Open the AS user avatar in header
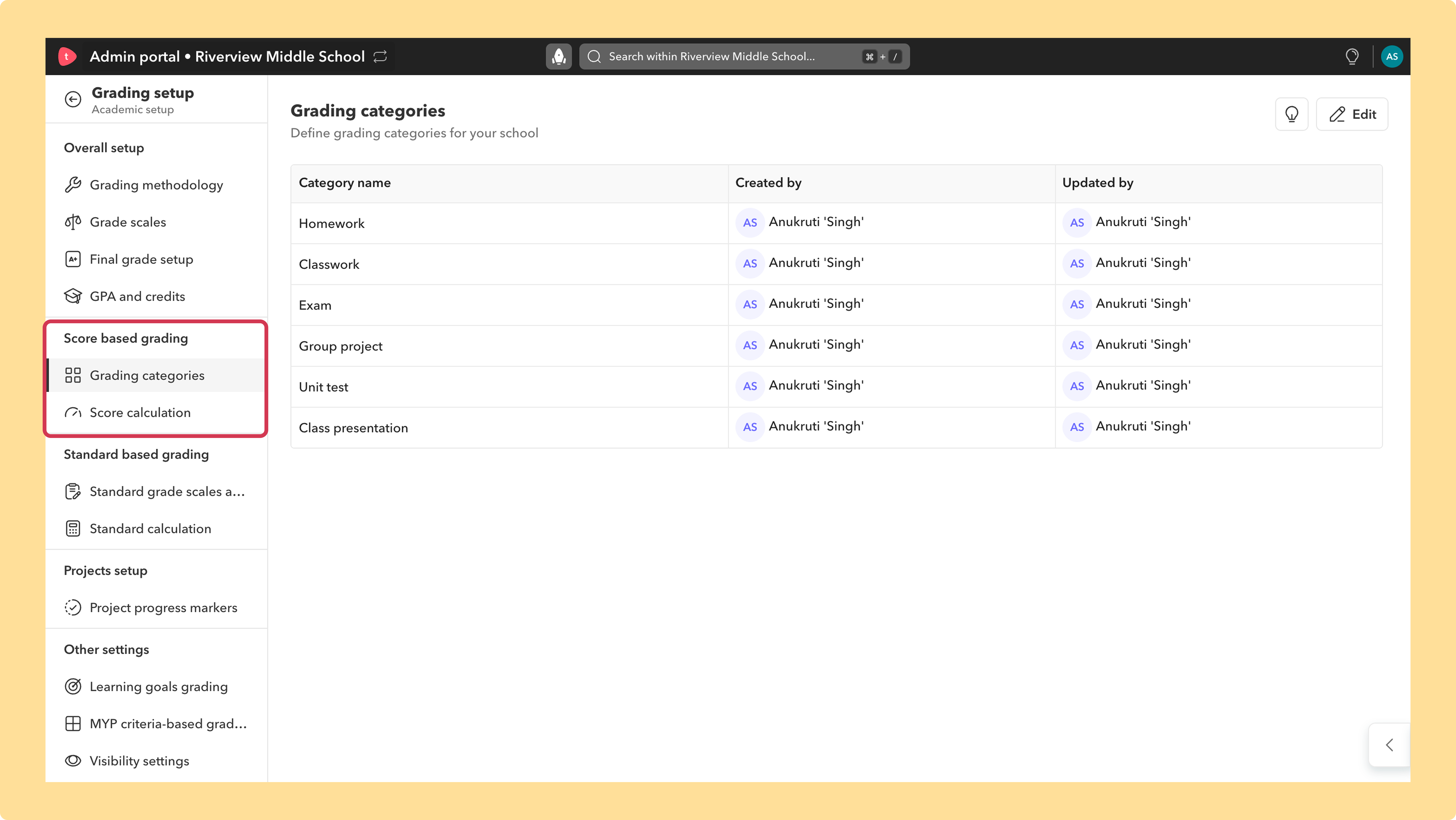Image resolution: width=1456 pixels, height=820 pixels. click(1392, 56)
